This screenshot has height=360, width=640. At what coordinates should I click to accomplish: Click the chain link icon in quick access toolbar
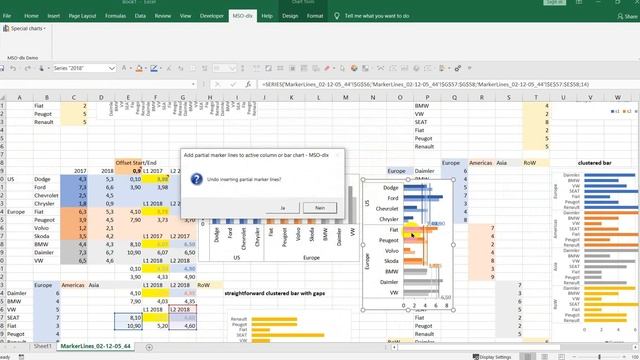click(458, 68)
